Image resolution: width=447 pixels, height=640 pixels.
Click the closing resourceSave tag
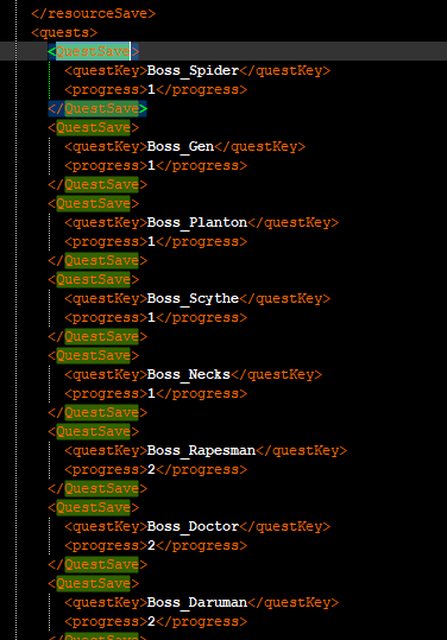pos(93,13)
